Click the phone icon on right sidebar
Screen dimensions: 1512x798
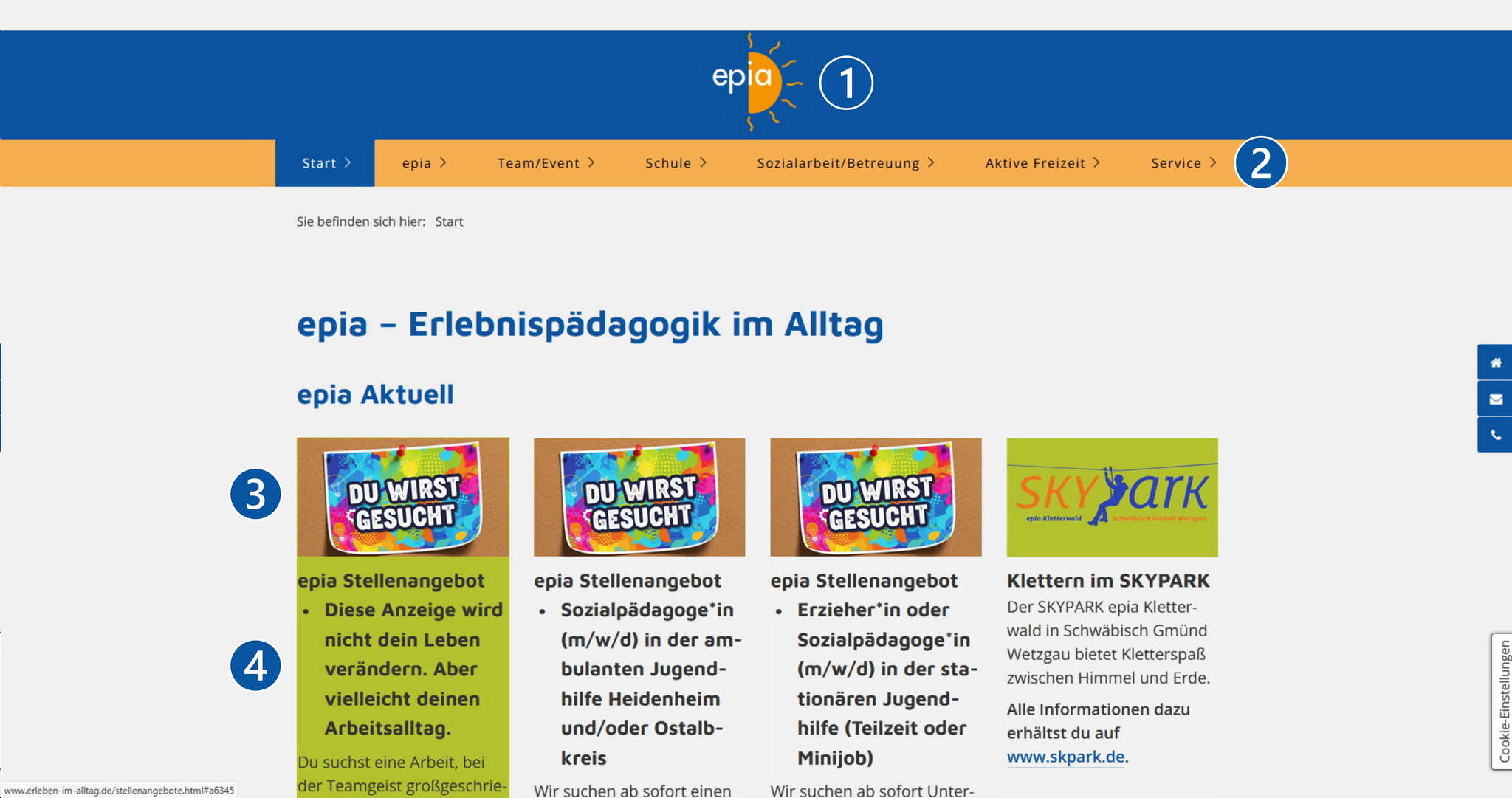[x=1495, y=435]
